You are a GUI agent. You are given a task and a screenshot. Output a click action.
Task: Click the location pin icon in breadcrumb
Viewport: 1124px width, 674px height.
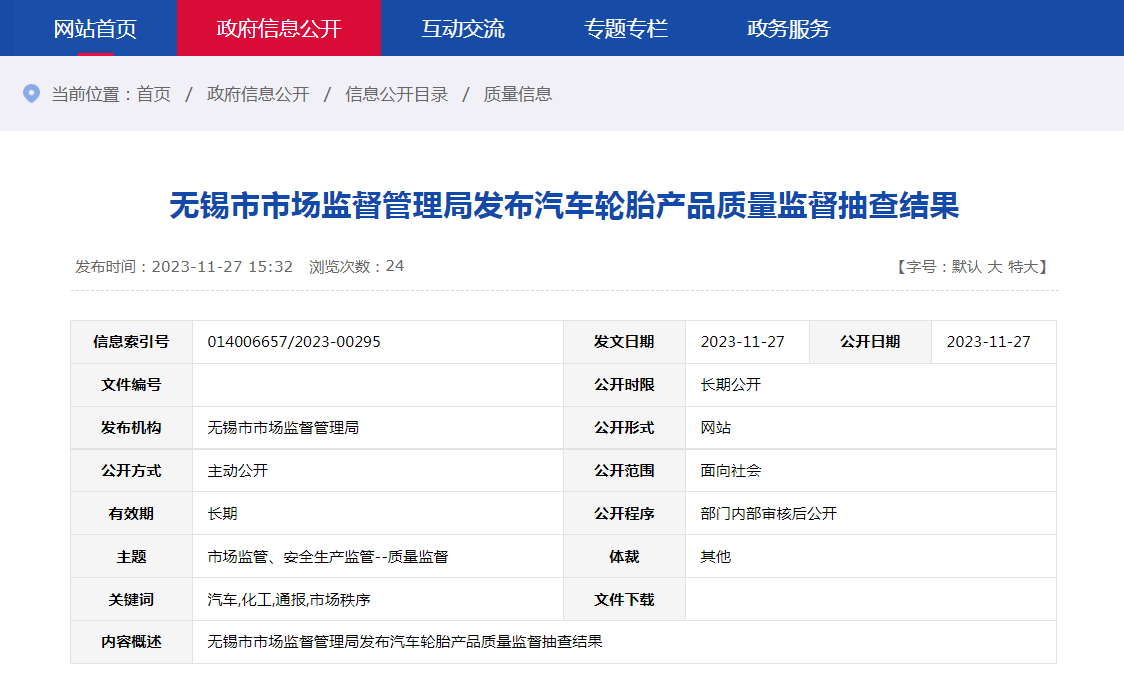click(x=31, y=94)
